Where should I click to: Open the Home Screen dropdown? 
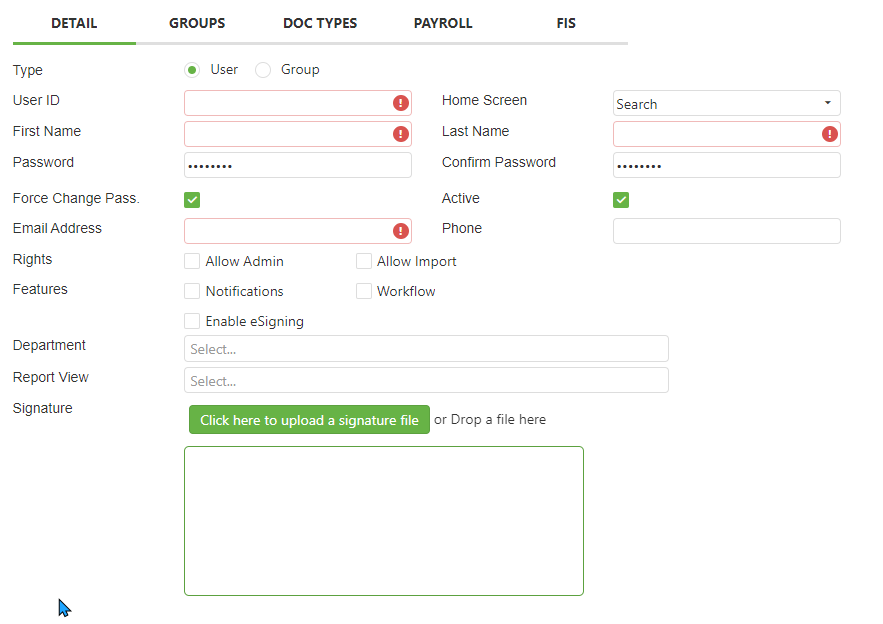(726, 104)
